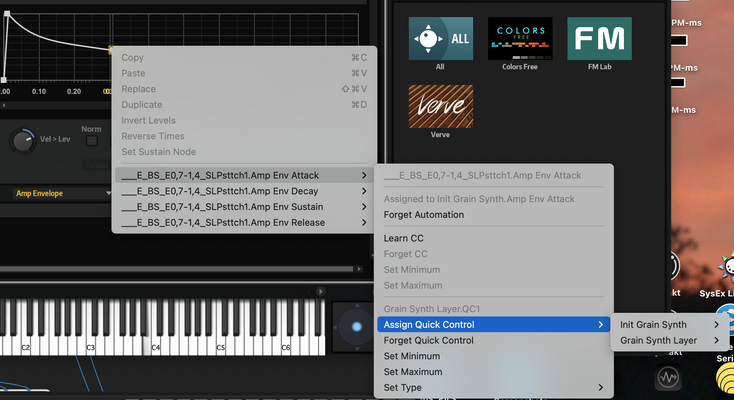The image size is (734, 400).
Task: Click the SysEx Librarian desktop icon
Action: coord(727,267)
